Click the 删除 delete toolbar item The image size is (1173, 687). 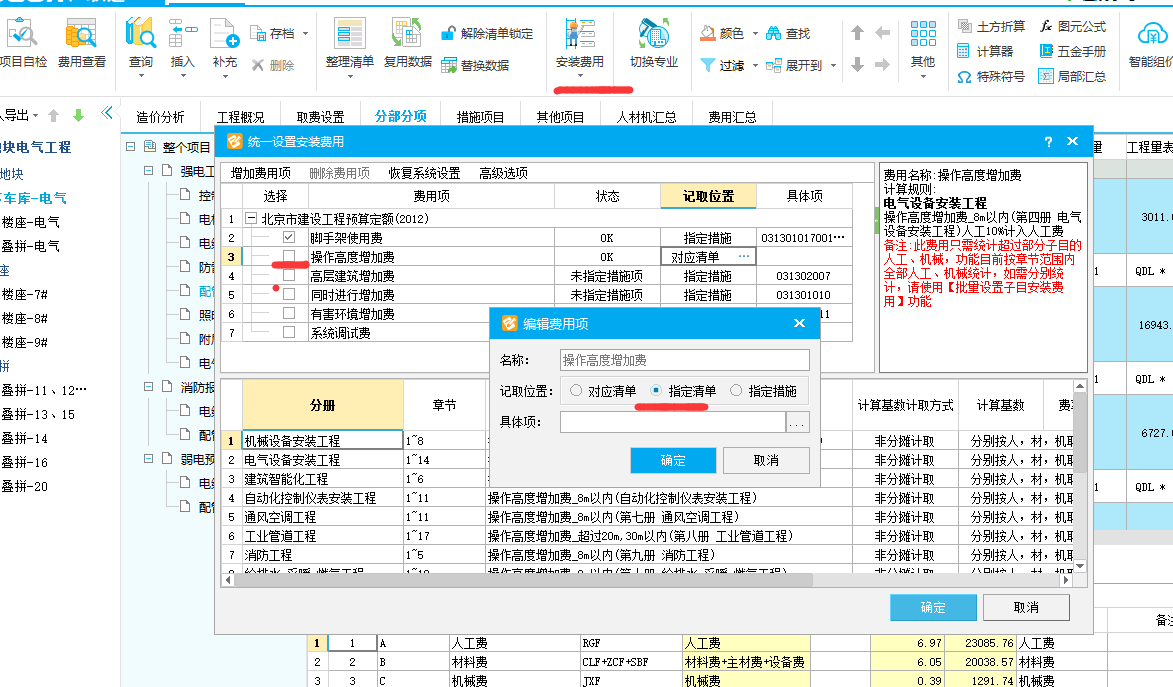[x=273, y=65]
